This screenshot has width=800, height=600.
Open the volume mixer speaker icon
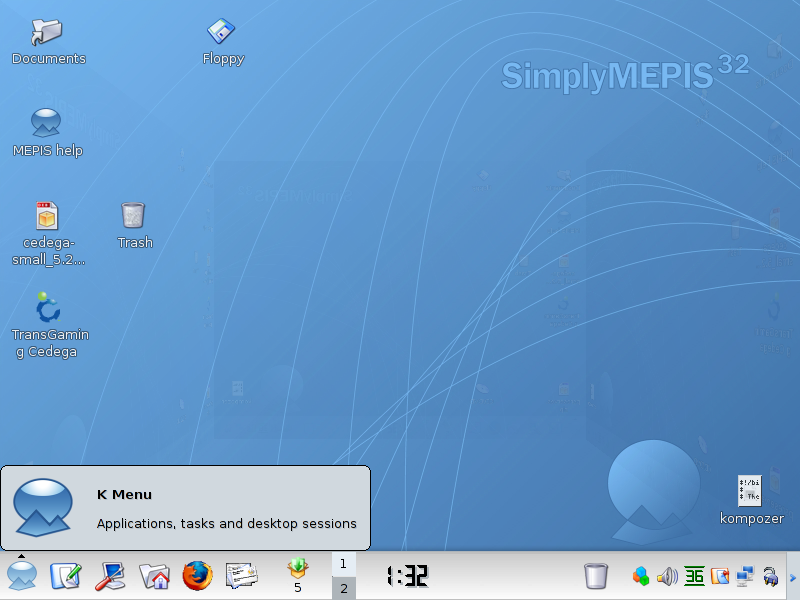tap(667, 576)
